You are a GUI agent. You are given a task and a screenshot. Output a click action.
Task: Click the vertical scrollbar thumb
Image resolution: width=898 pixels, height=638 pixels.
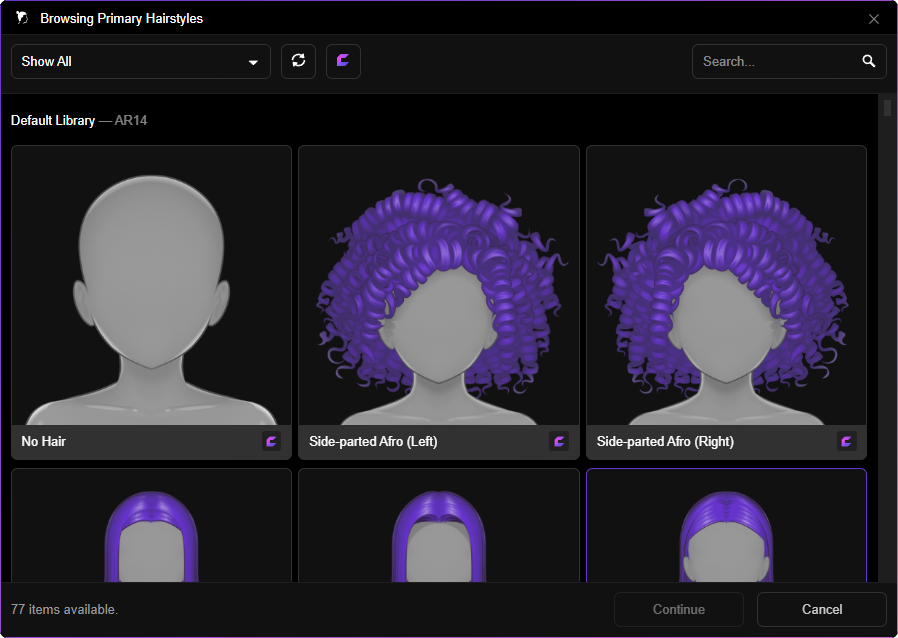coord(887,108)
